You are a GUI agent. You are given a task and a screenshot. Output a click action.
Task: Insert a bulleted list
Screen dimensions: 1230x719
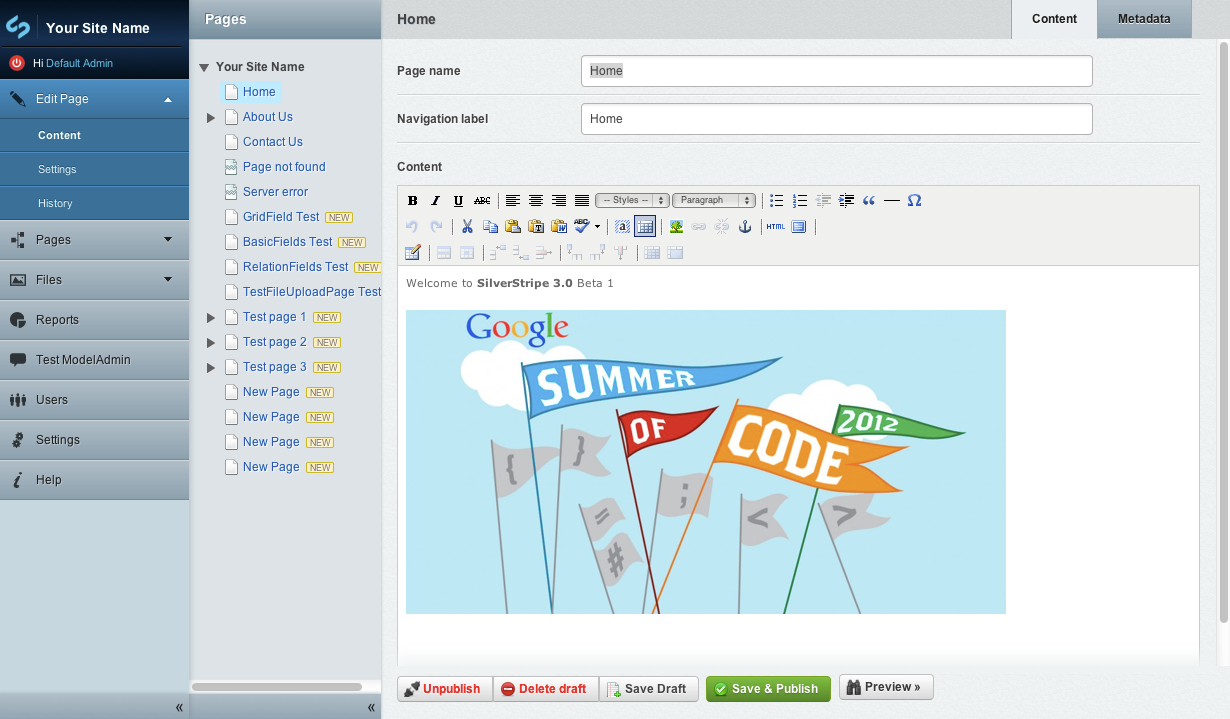pyautogui.click(x=777, y=201)
